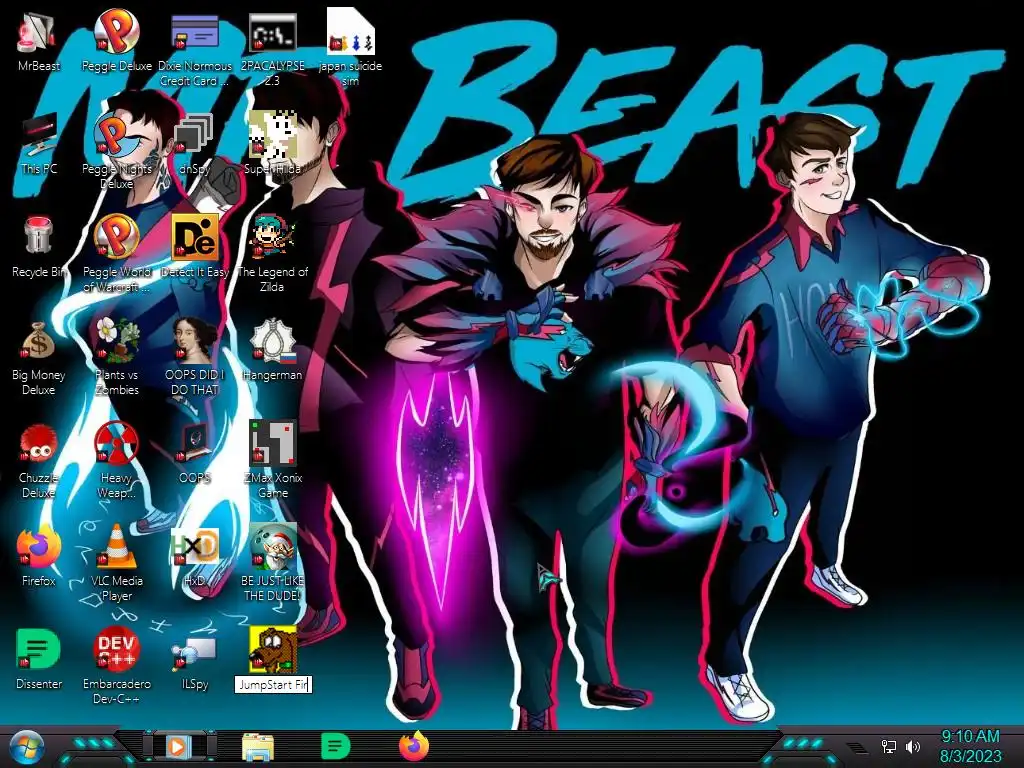Open network status tray icon

pos(889,746)
